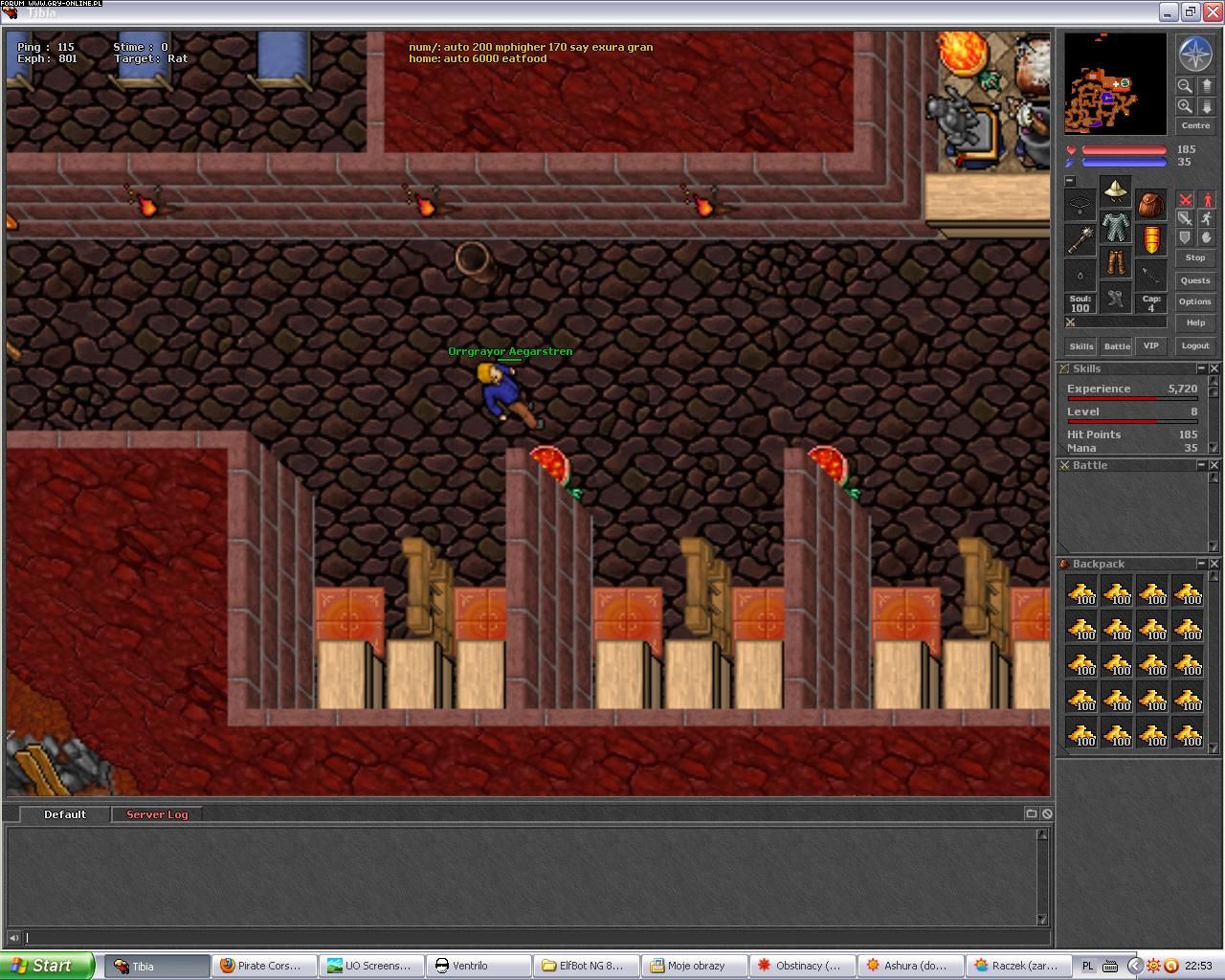Select the equipped mace weapon
Screen dimensions: 1225x980
coord(1080,239)
